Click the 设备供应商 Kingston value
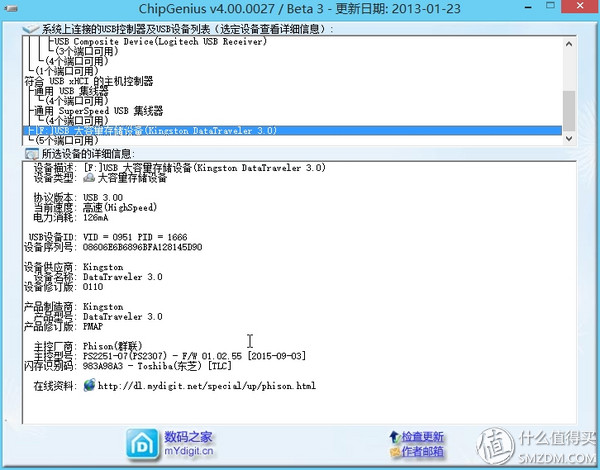600x470 pixels. pos(103,267)
